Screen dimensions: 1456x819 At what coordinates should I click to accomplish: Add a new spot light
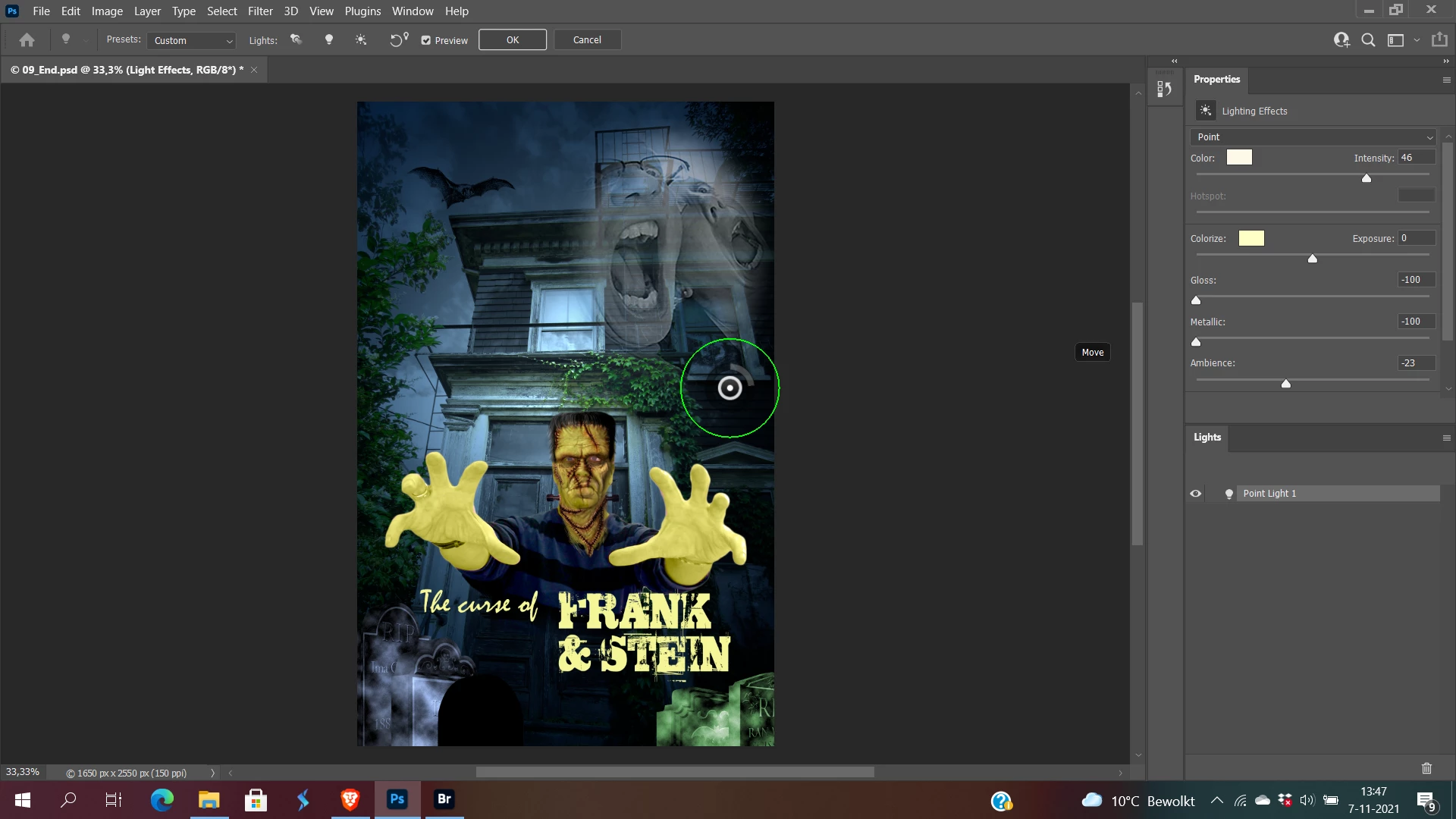coord(297,40)
